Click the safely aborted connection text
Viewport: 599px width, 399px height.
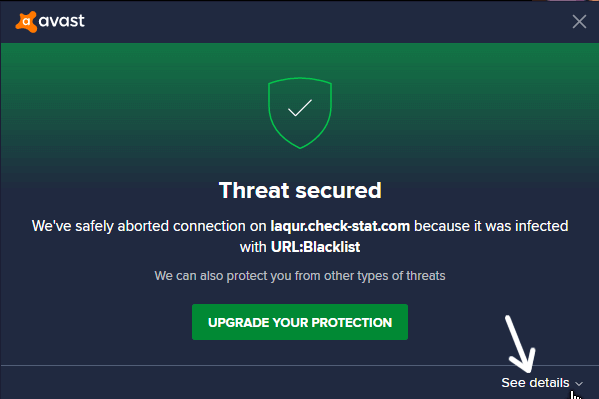[149, 226]
